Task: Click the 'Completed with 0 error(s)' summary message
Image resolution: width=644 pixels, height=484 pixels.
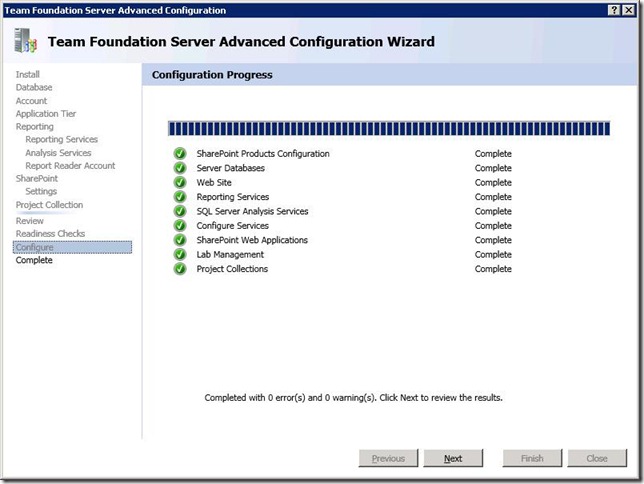Action: point(354,398)
